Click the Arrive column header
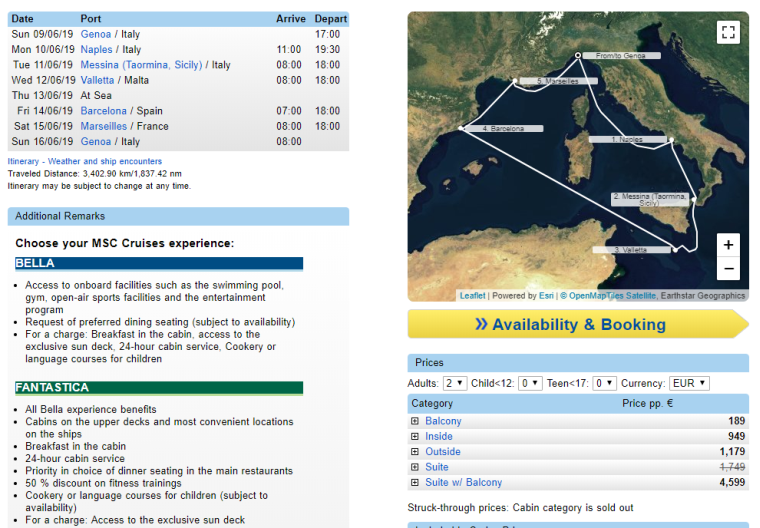 [x=291, y=19]
